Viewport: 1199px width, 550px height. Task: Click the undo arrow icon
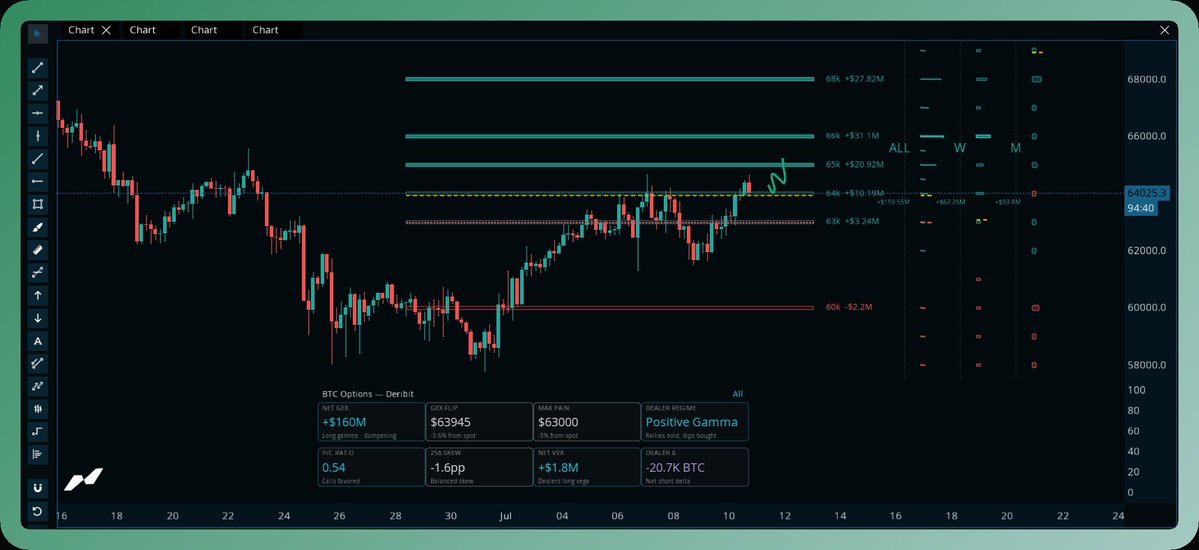tap(37, 510)
